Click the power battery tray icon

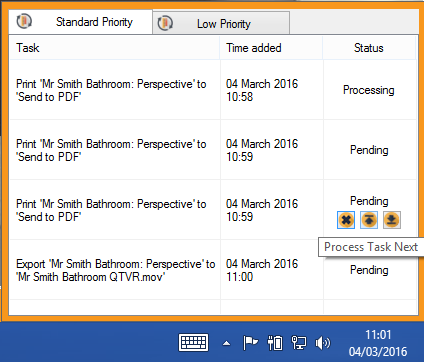click(275, 343)
